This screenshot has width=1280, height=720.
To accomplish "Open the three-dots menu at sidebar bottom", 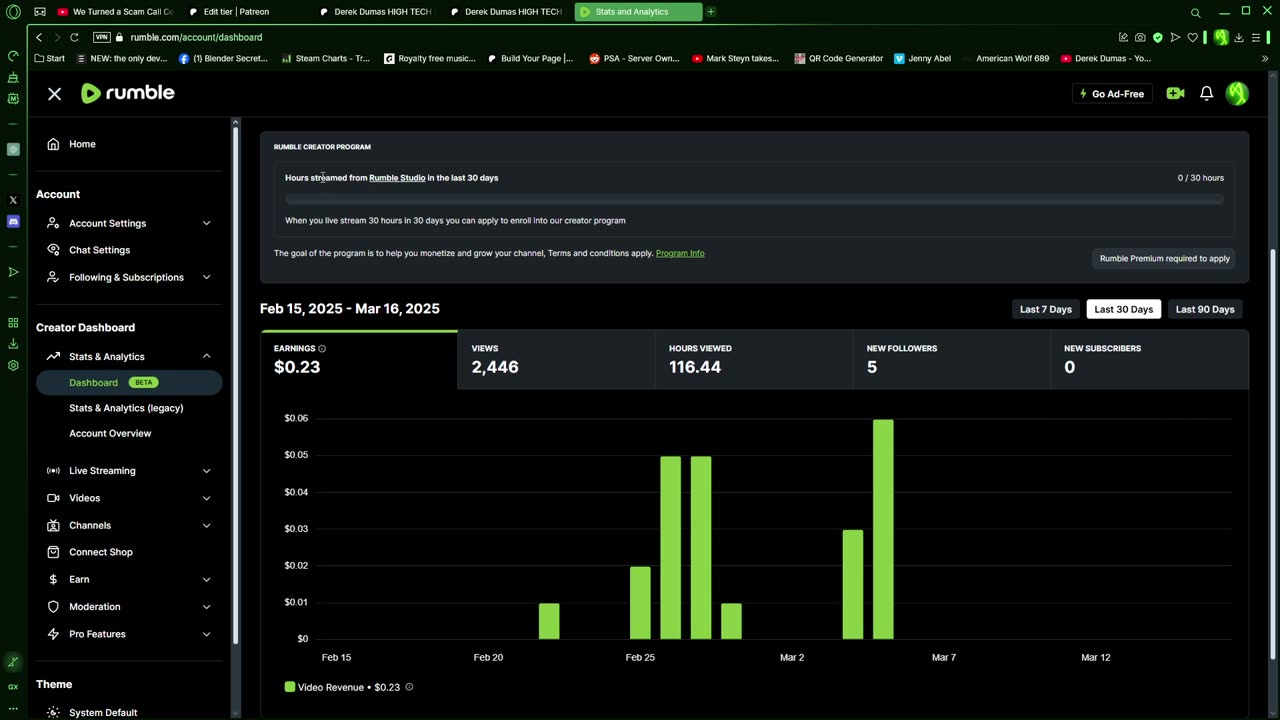I will pyautogui.click(x=13, y=708).
